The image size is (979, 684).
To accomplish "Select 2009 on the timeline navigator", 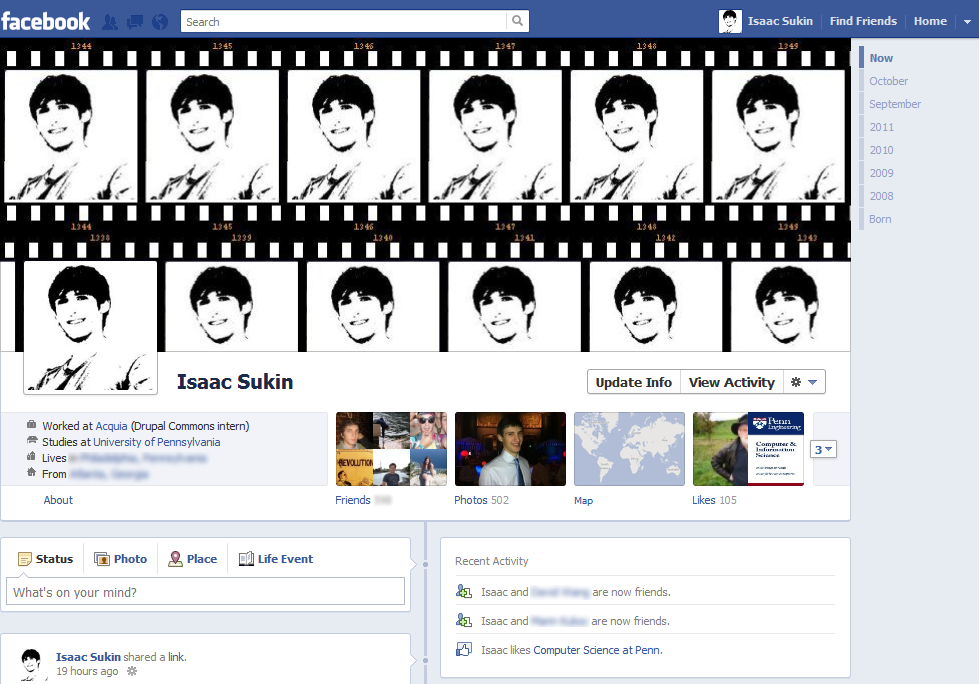I will 882,172.
